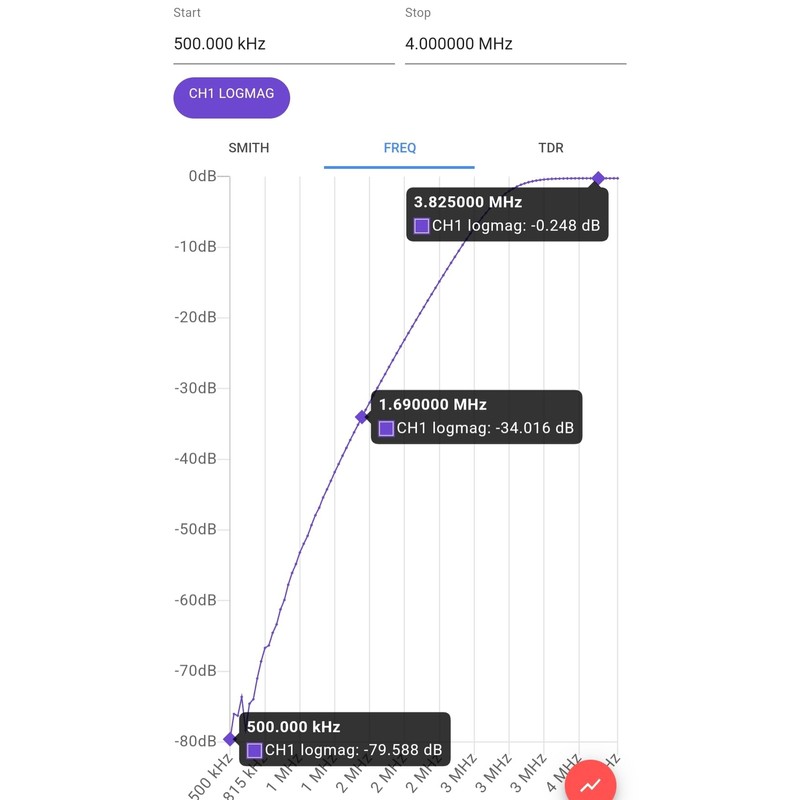Screen dimensions: 800x800
Task: Click the Stop frequency 4.000000 MHz field
Action: click(x=515, y=44)
